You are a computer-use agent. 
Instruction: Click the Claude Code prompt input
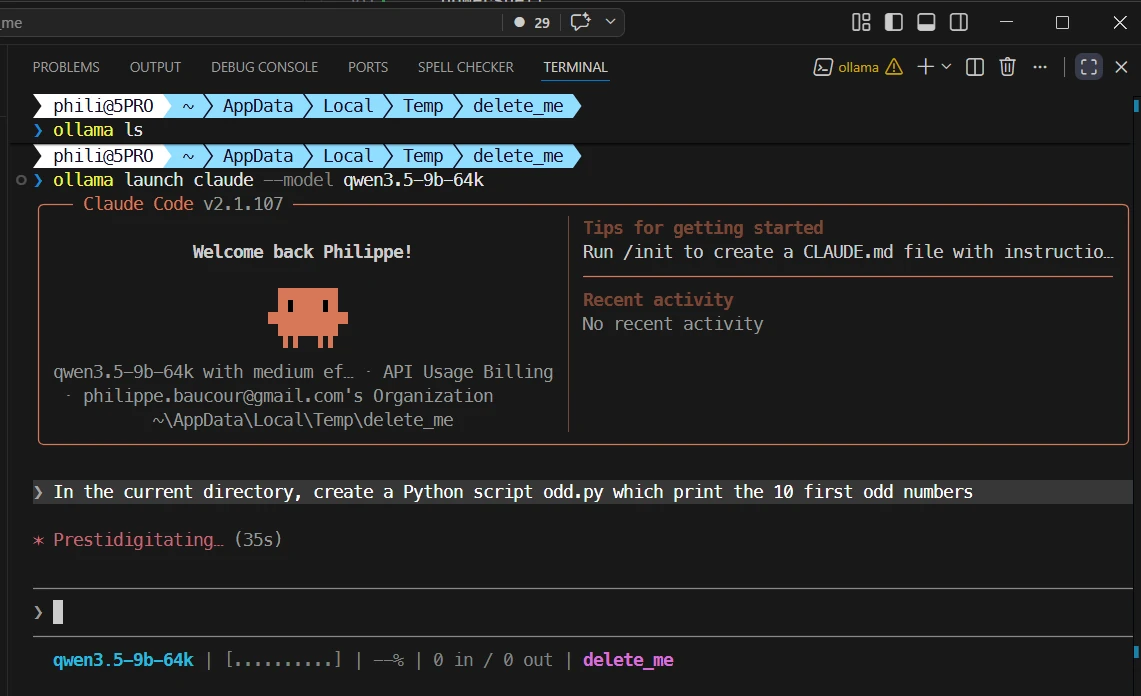(x=582, y=612)
